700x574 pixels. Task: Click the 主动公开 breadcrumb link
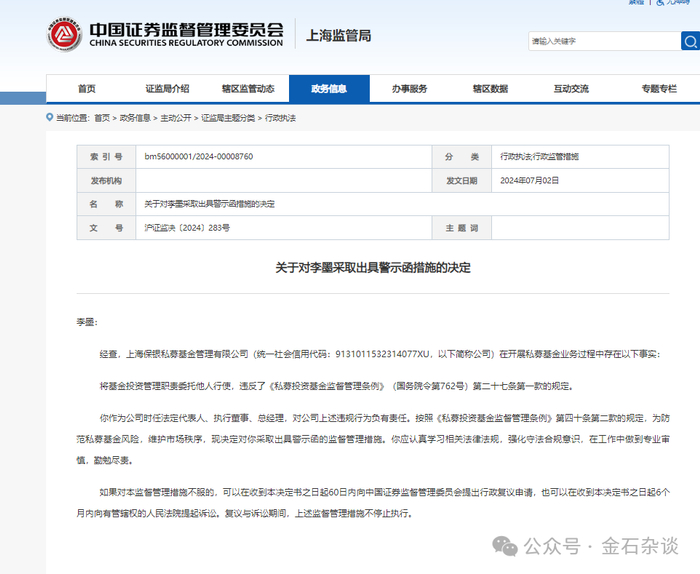click(175, 118)
